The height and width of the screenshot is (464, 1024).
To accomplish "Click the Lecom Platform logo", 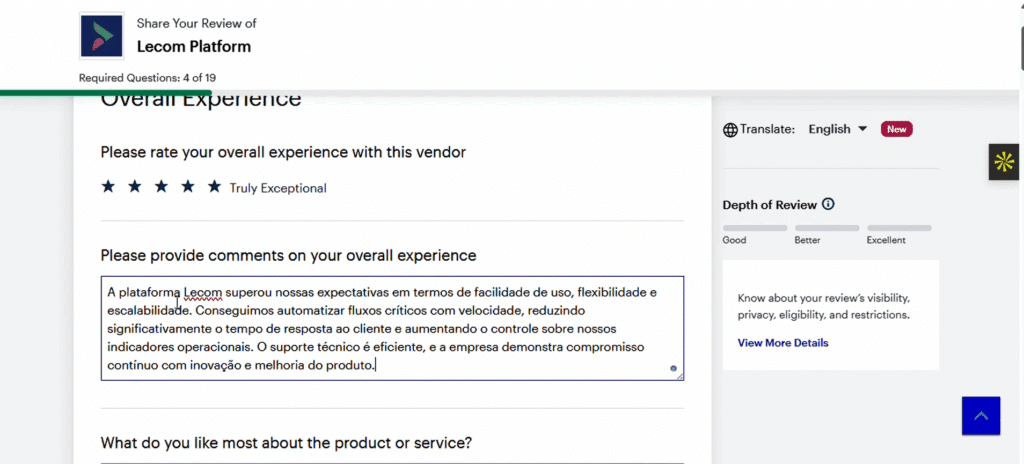I will tap(101, 37).
